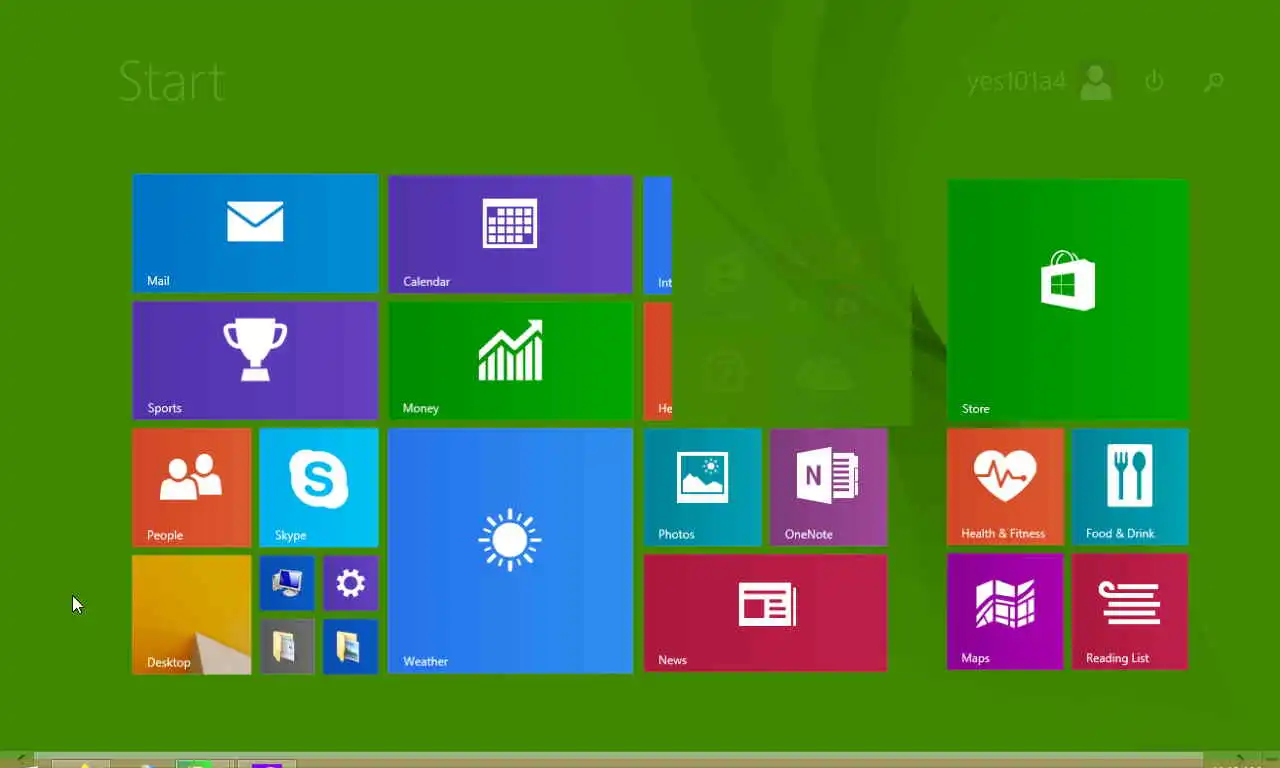1280x768 pixels.
Task: Open the This PC computer tile
Action: [x=287, y=583]
